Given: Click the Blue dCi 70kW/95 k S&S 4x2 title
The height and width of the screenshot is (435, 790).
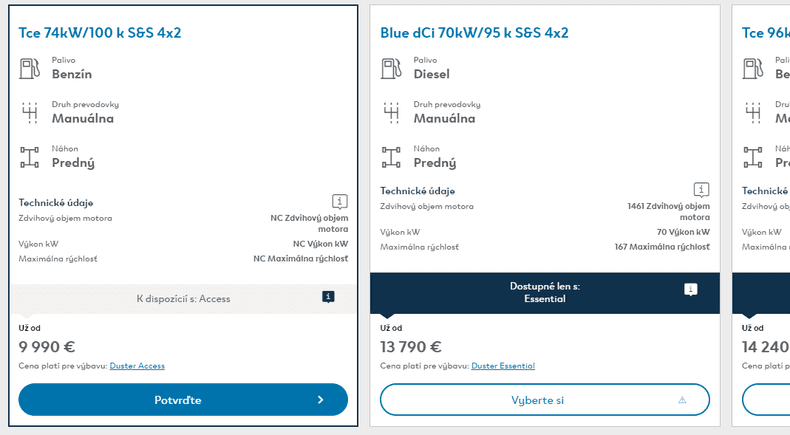Looking at the screenshot, I should (474, 33).
